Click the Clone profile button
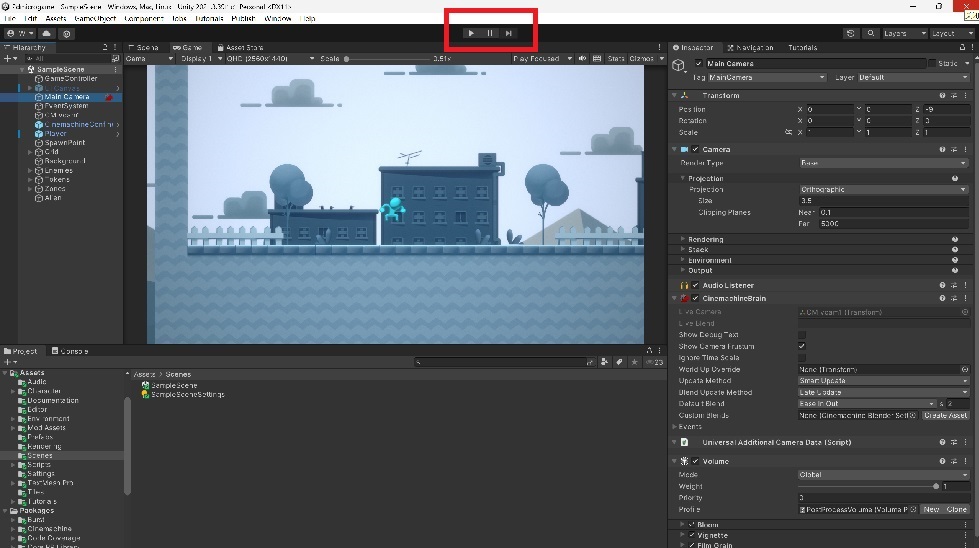979x548 pixels. click(956, 510)
